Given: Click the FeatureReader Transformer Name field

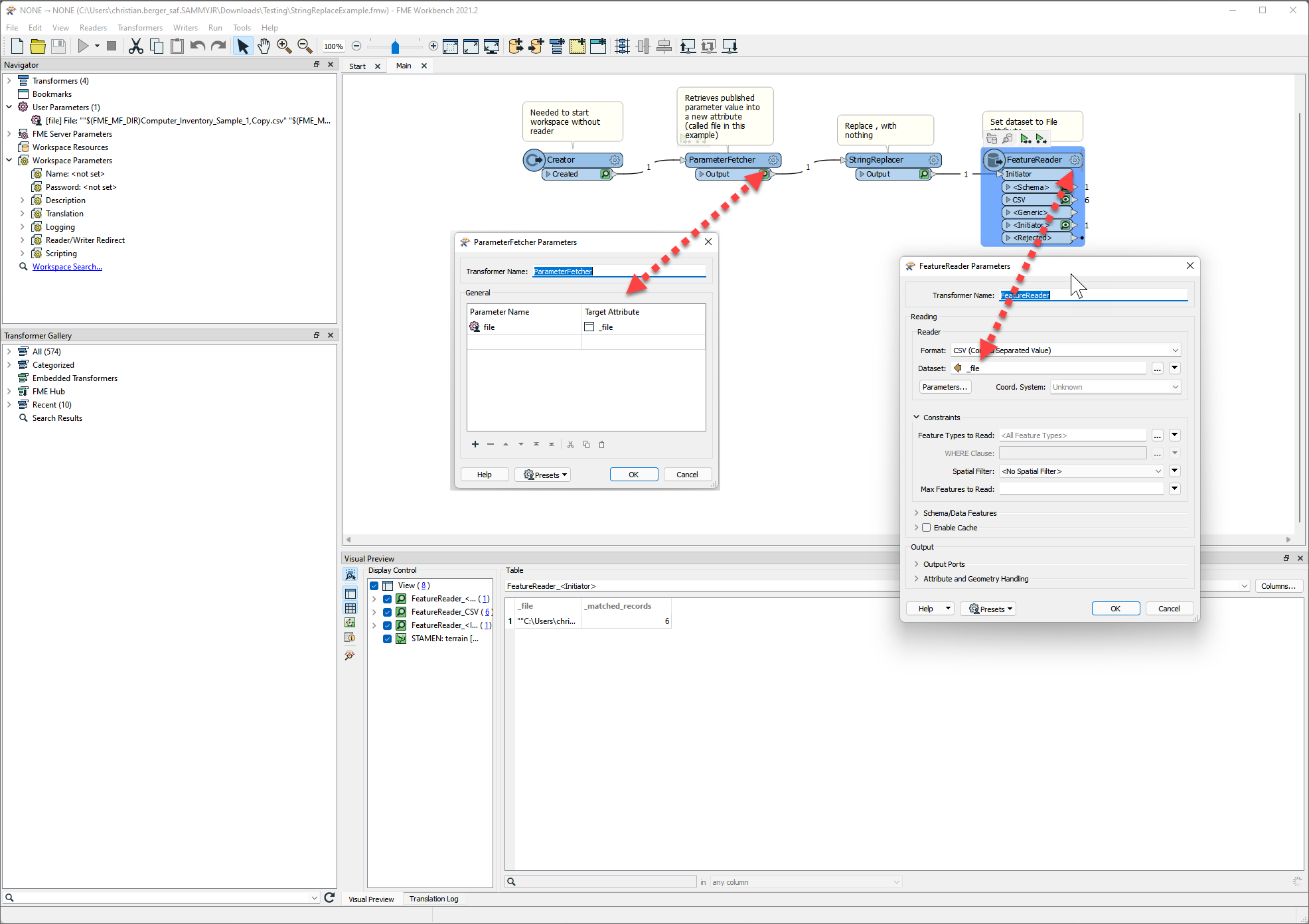Looking at the screenshot, I should point(1093,295).
